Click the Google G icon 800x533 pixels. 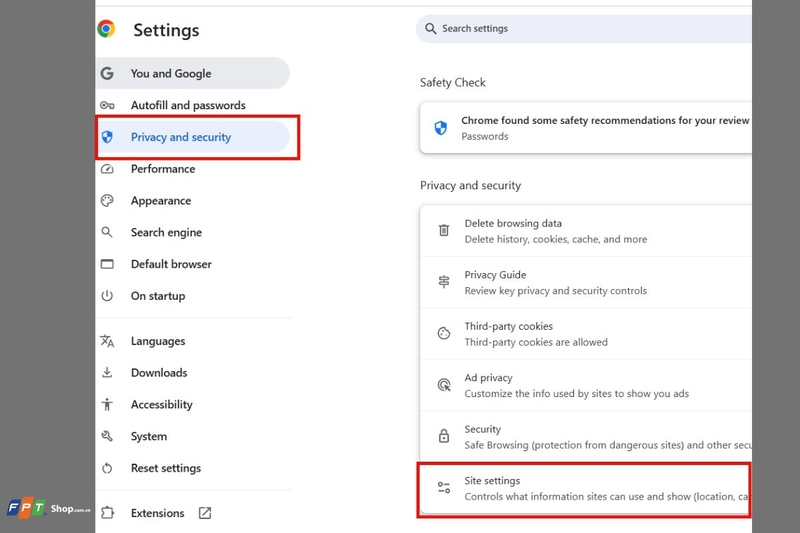point(107,73)
